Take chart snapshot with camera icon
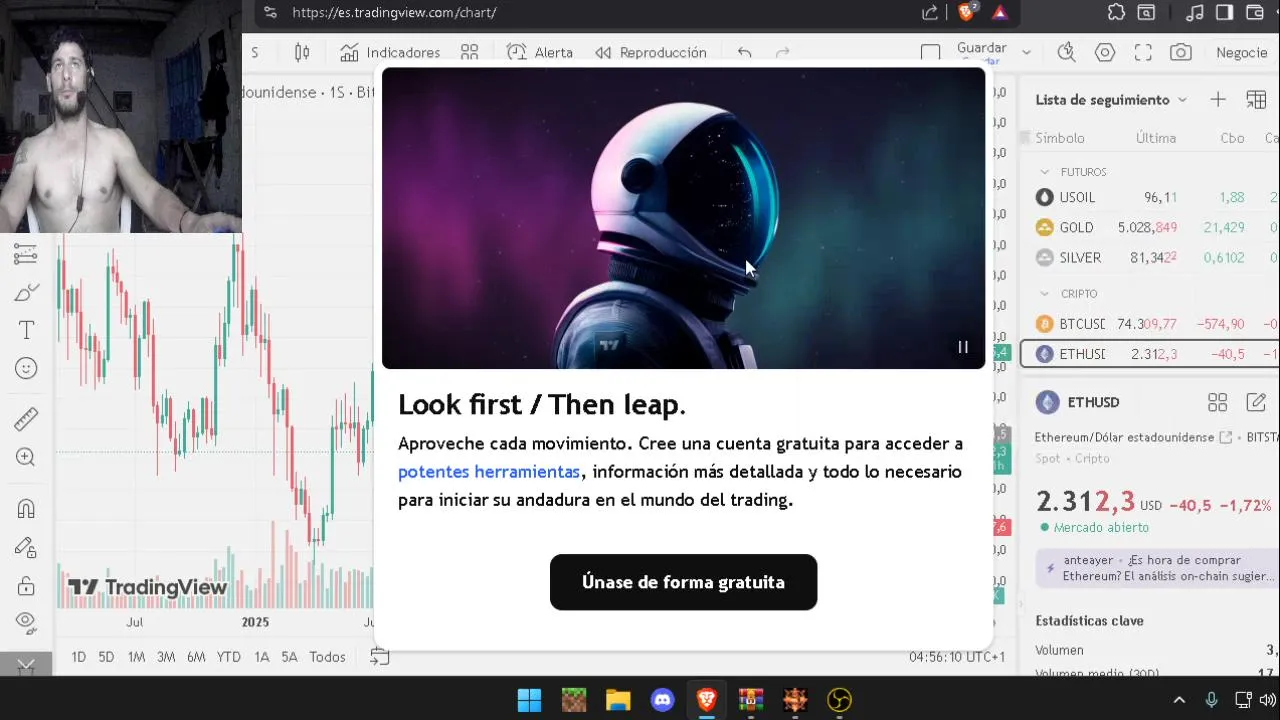Viewport: 1280px width, 720px height. 1181,52
